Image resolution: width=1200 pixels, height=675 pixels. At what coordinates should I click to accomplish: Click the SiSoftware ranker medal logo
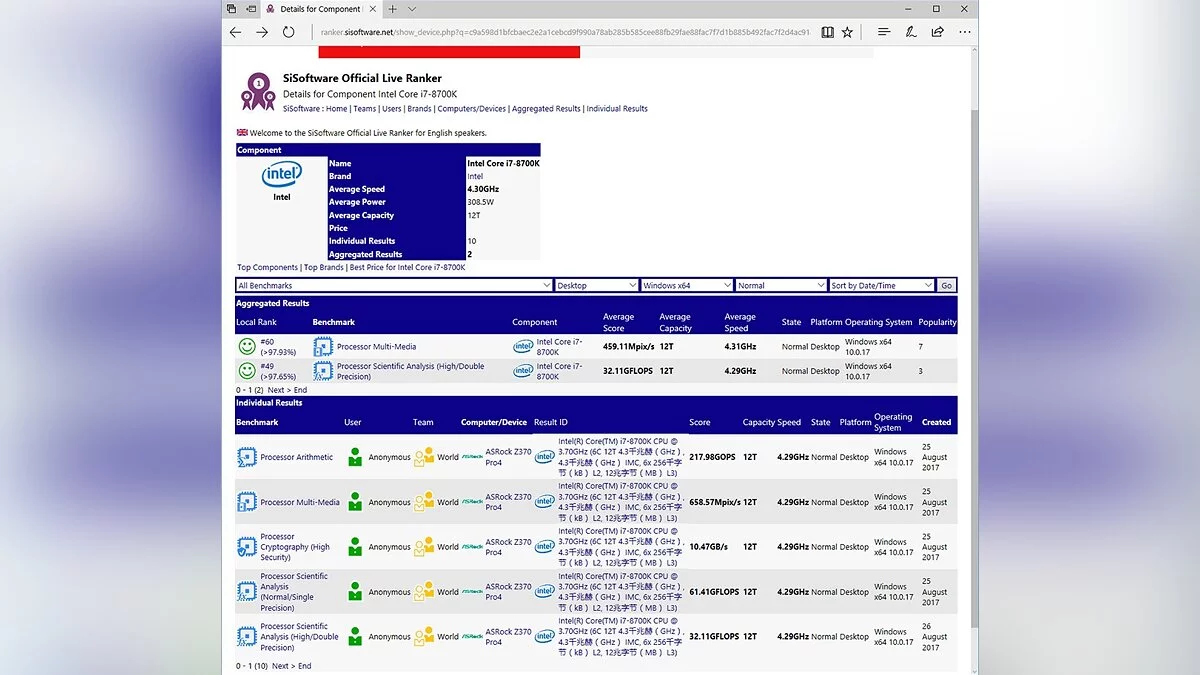coord(258,92)
